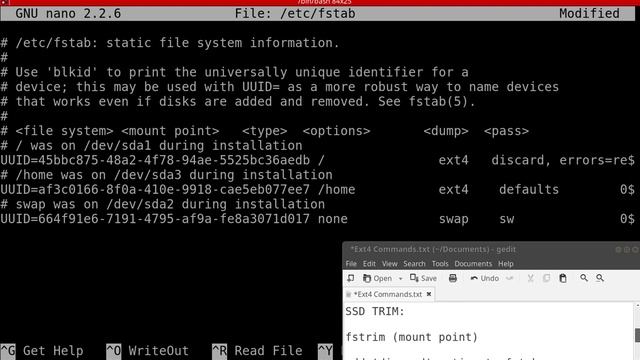The width and height of the screenshot is (640, 360).
Task: Click the ^G Get Help shortcut in nano
Action: (x=42, y=351)
